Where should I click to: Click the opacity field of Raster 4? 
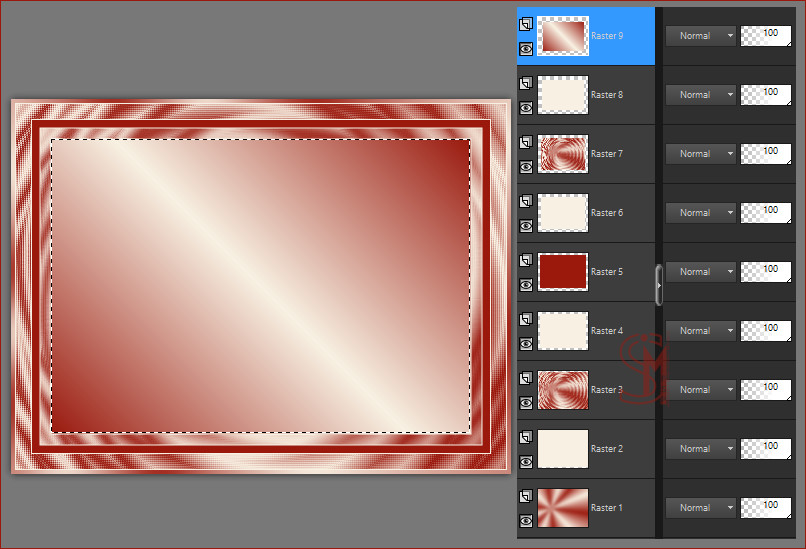[x=766, y=331]
